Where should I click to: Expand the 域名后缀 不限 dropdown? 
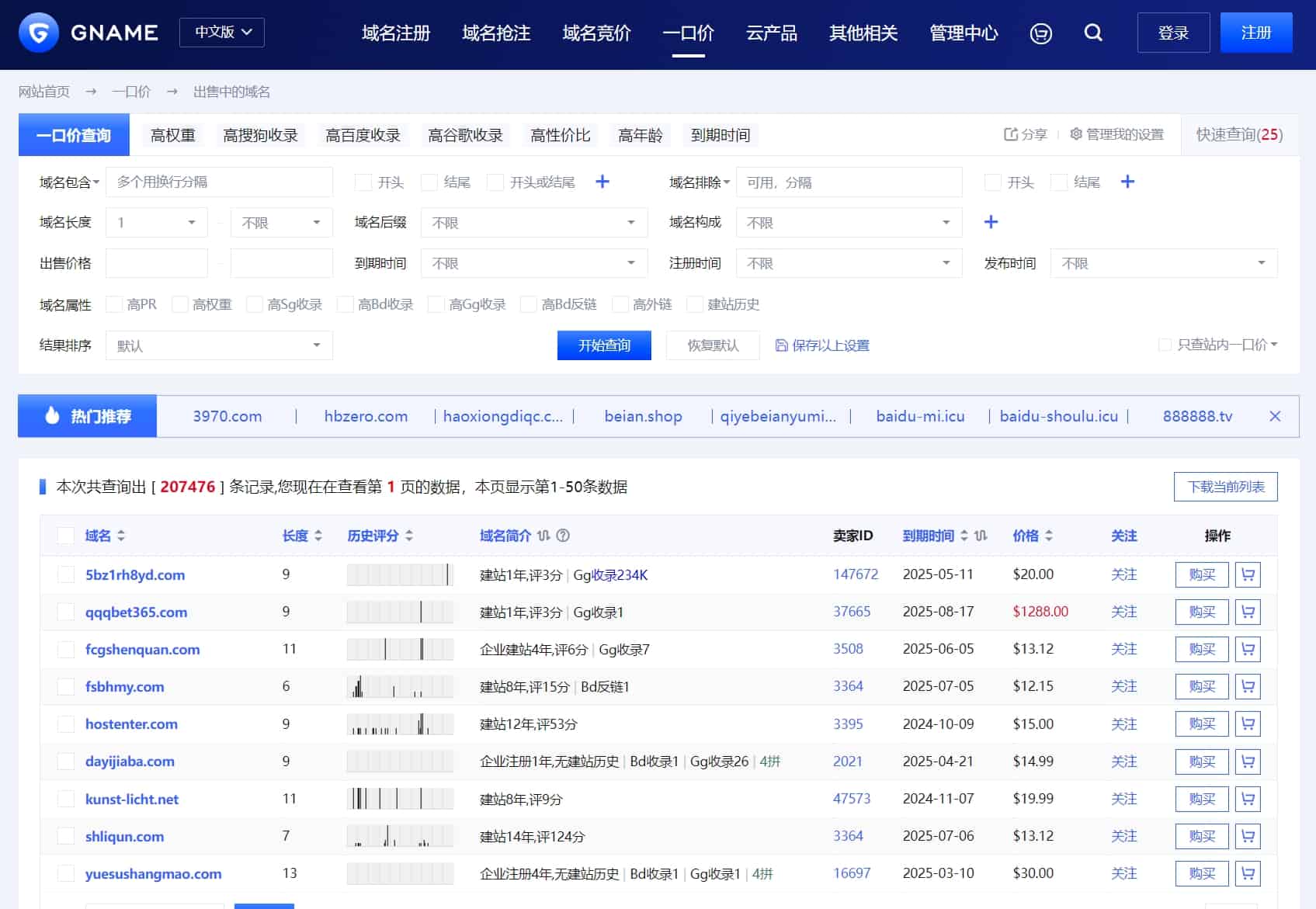click(533, 222)
